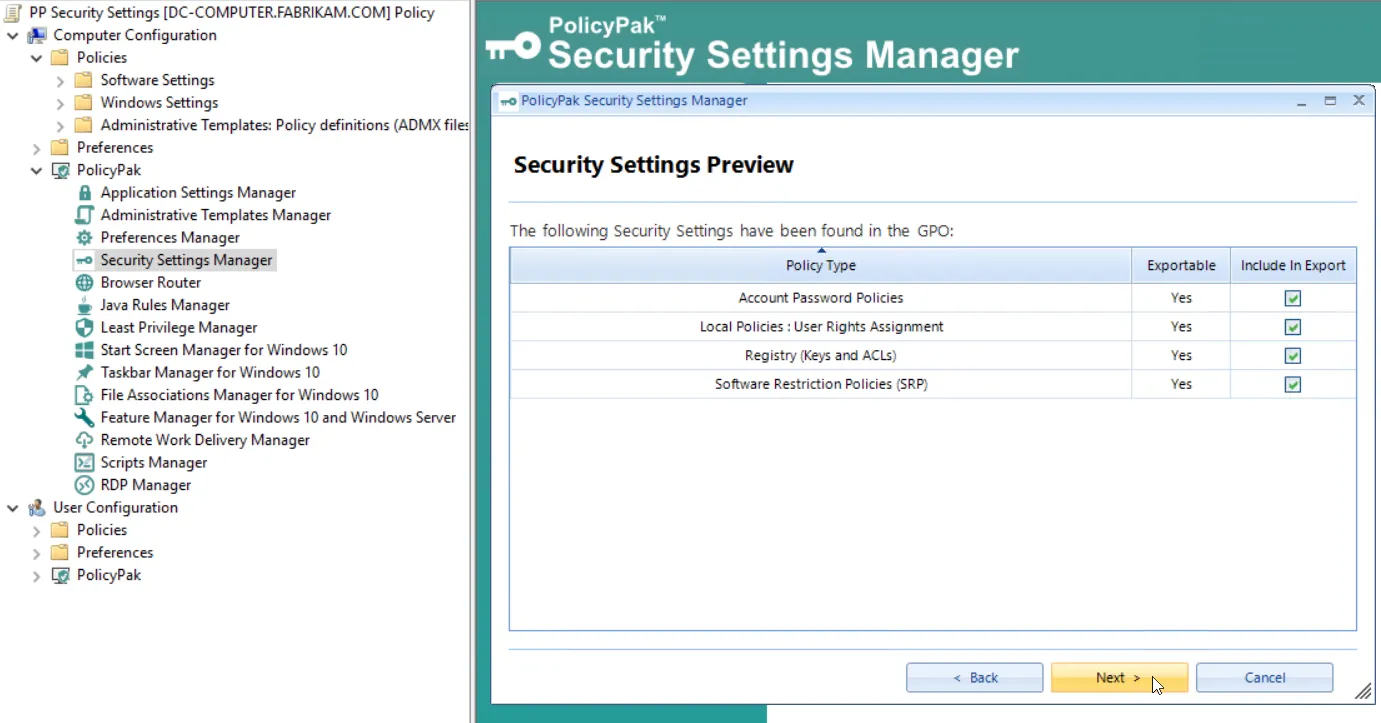The image size is (1381, 723).
Task: Click the Preferences Manager gear icon
Action: coord(84,238)
